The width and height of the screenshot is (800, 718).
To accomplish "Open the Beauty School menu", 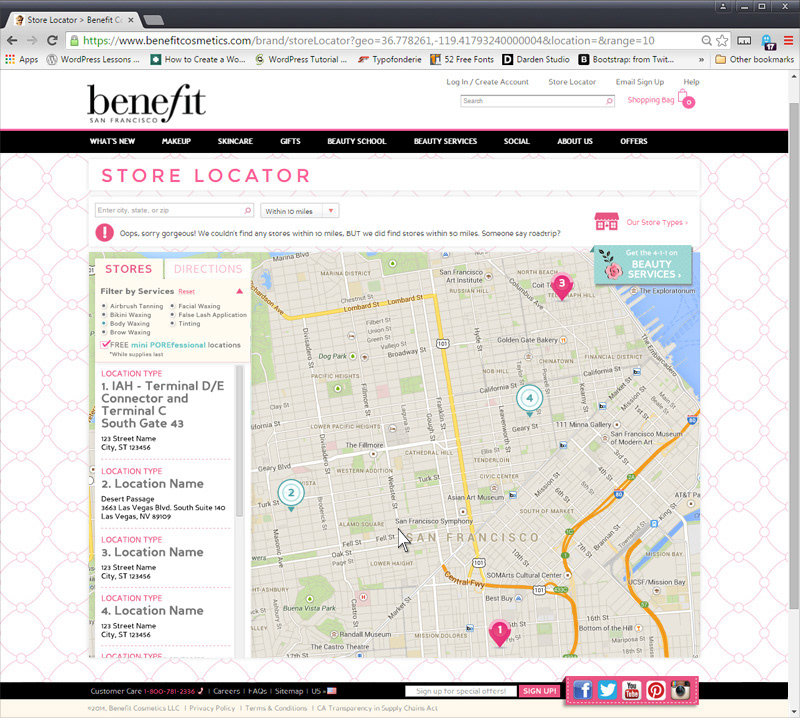I will pyautogui.click(x=357, y=141).
